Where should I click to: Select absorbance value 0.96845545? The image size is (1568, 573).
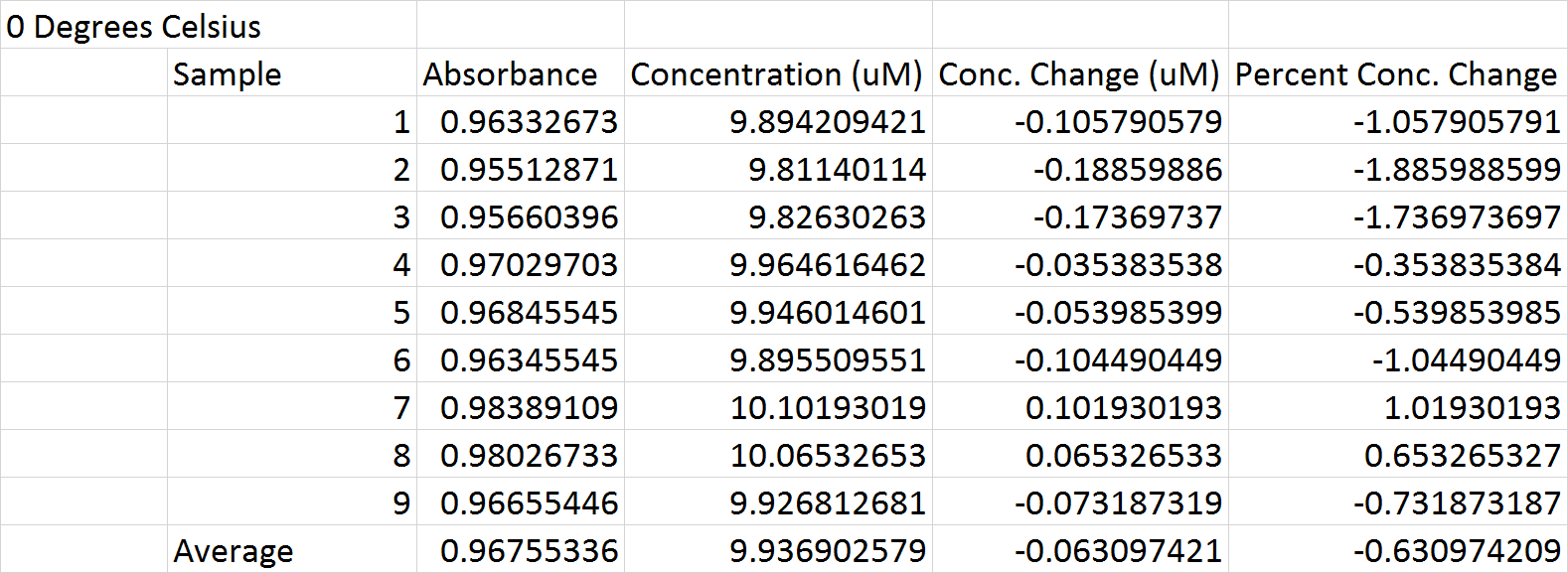coord(529,312)
